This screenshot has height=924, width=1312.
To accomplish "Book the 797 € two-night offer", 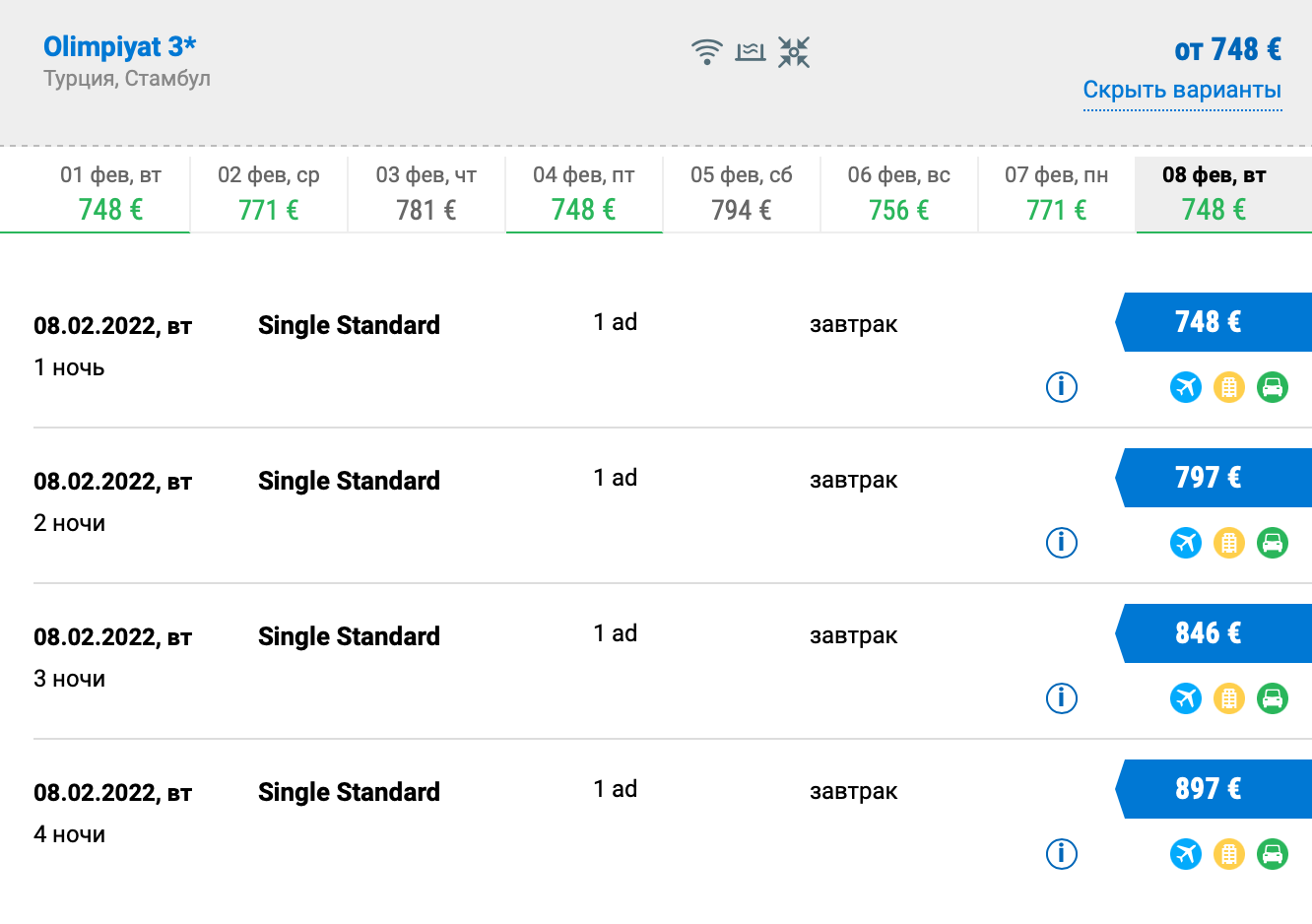I will 1214,478.
